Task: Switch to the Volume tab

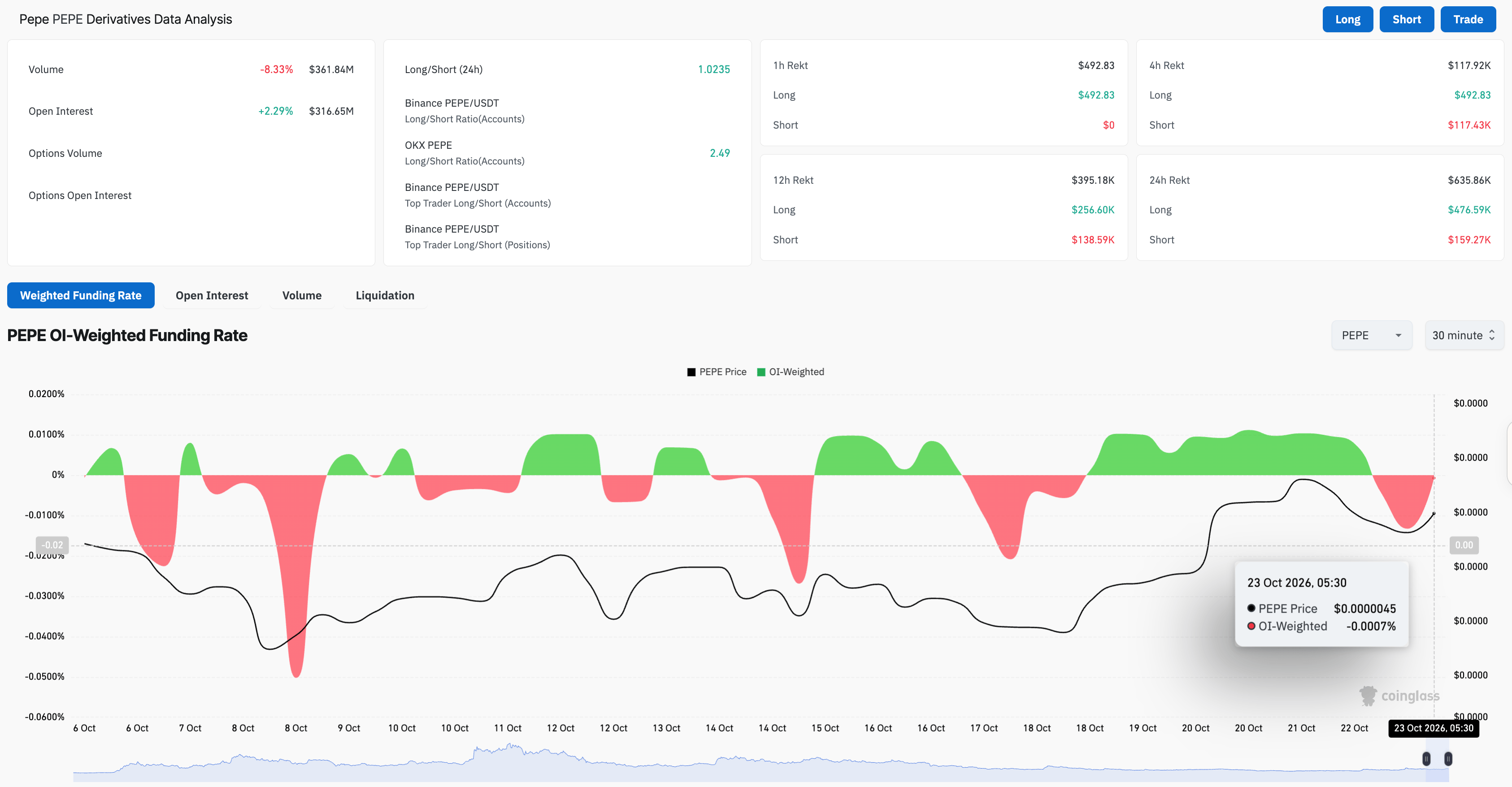Action: [x=302, y=295]
